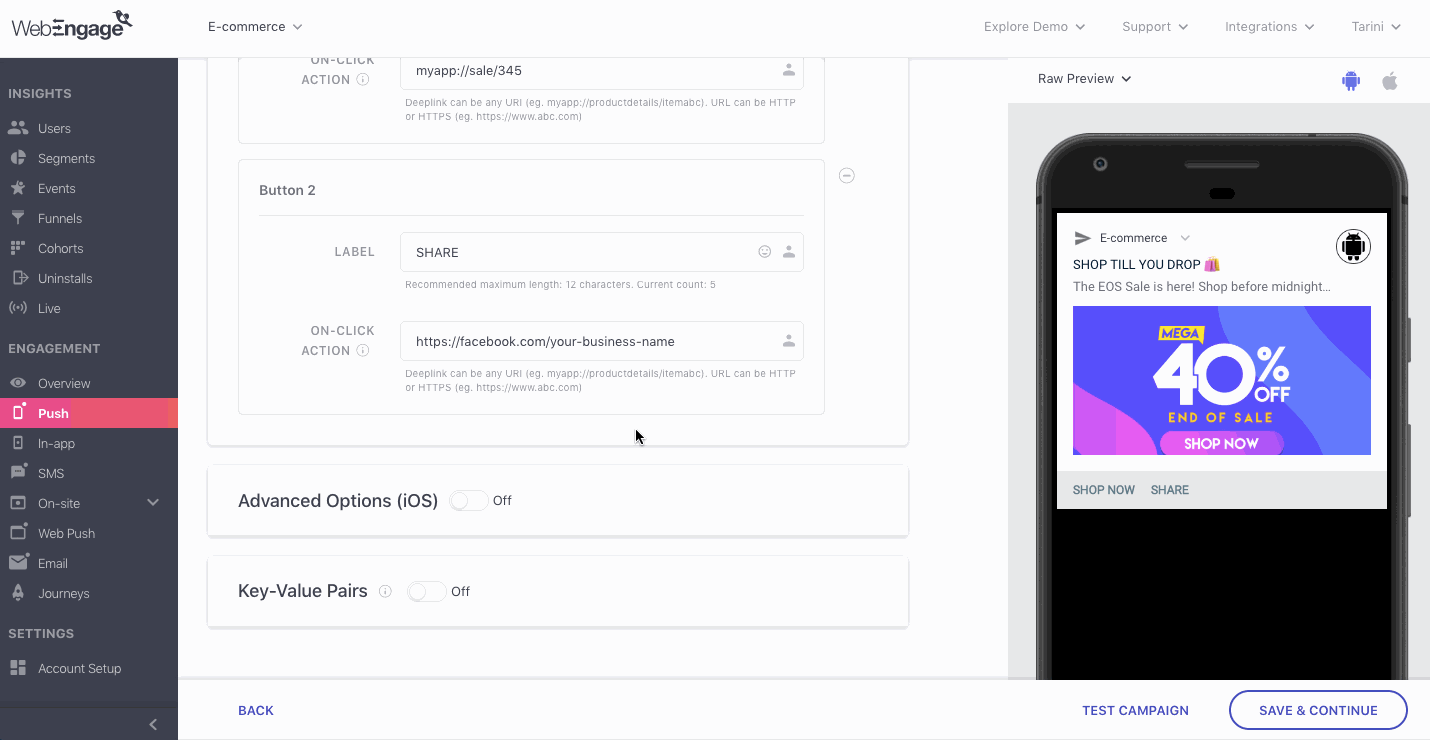Open Users via its sidebar icon
Screen dimensions: 1430x740
click(x=17, y=128)
